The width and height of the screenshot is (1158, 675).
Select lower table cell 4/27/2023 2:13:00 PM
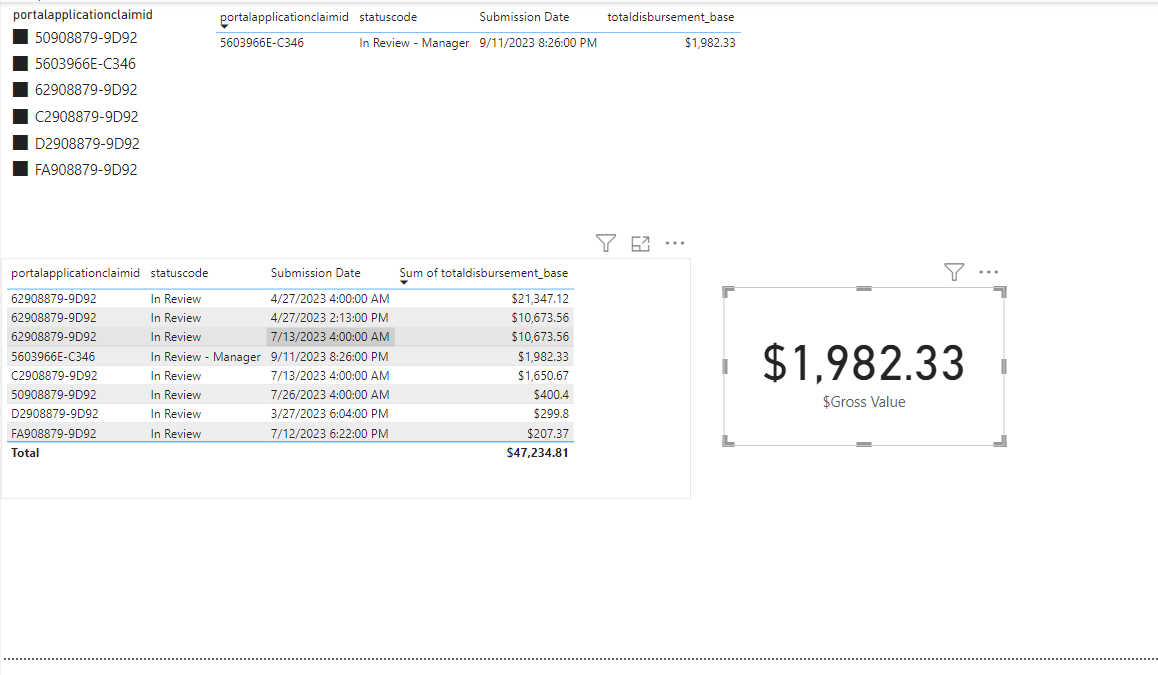[329, 318]
